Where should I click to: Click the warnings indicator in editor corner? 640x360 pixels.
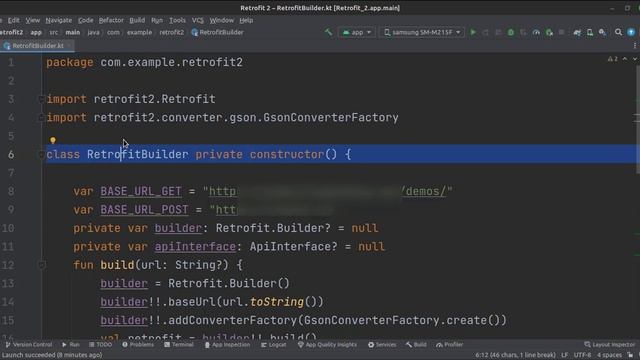pyautogui.click(x=613, y=59)
